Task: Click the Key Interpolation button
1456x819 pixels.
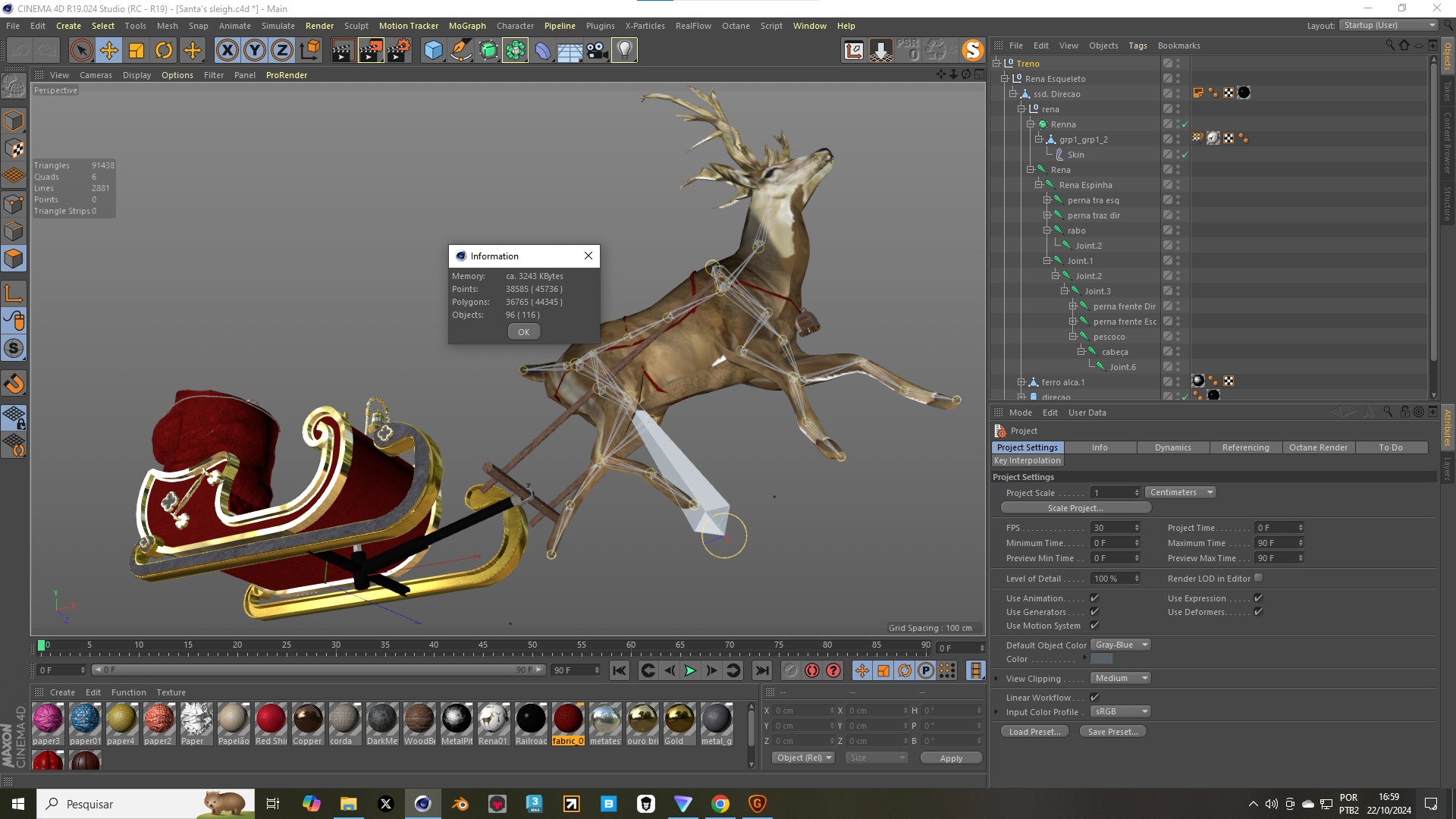Action: tap(1028, 461)
